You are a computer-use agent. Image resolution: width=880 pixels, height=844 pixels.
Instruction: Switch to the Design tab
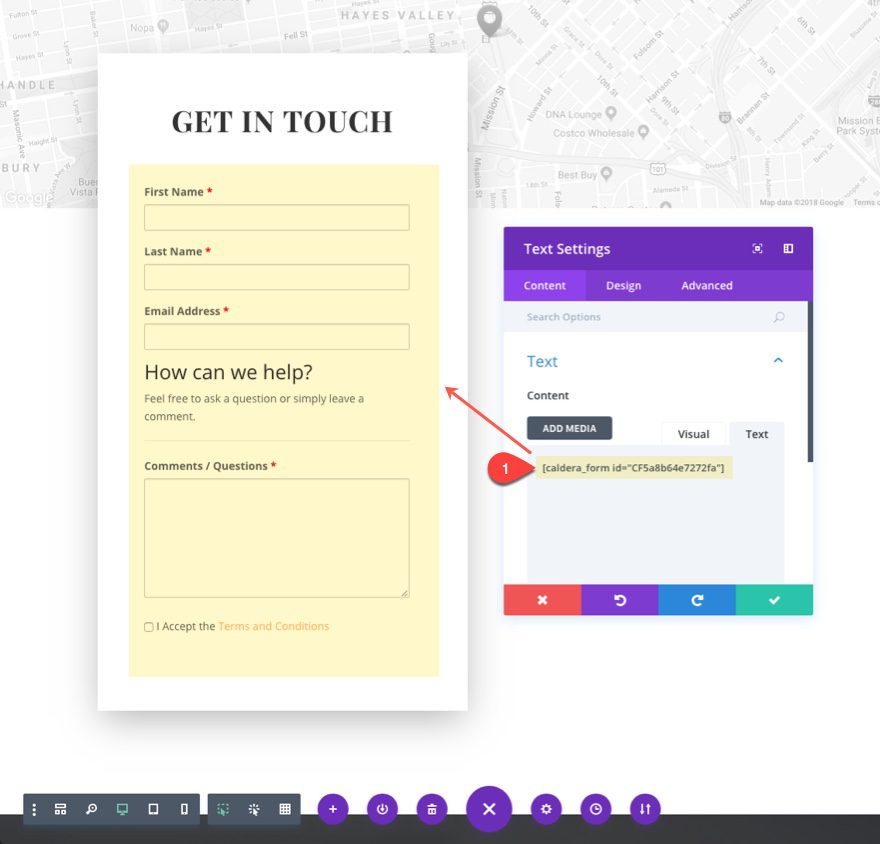pos(623,286)
